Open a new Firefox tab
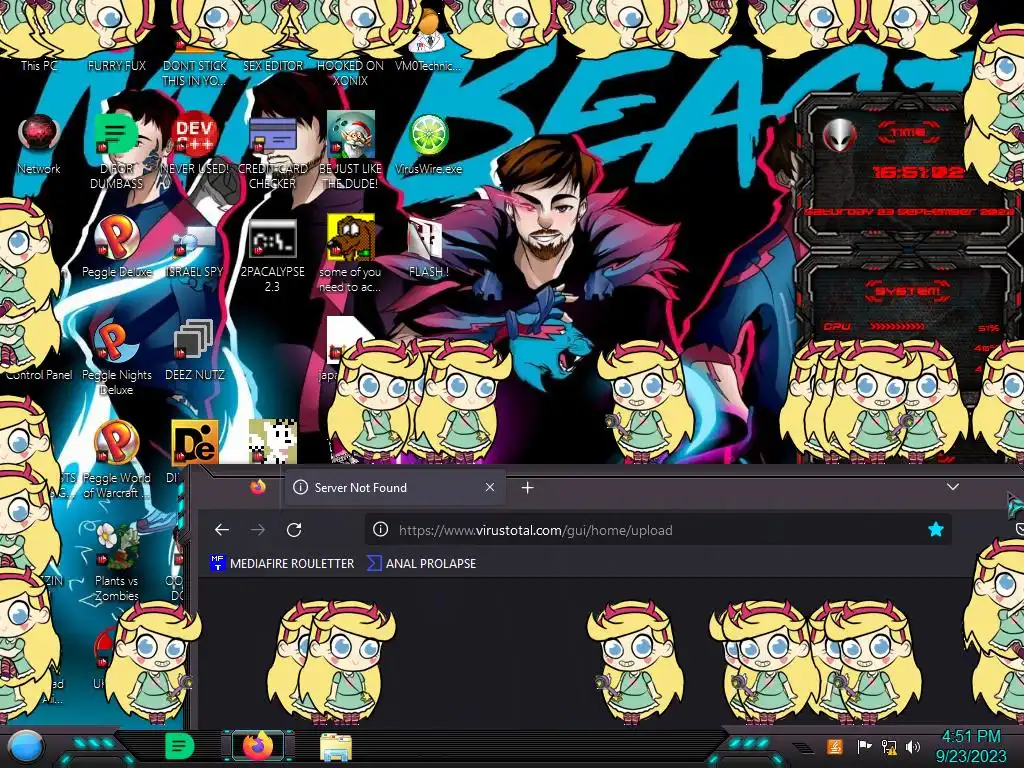The image size is (1024, 768). click(x=528, y=487)
